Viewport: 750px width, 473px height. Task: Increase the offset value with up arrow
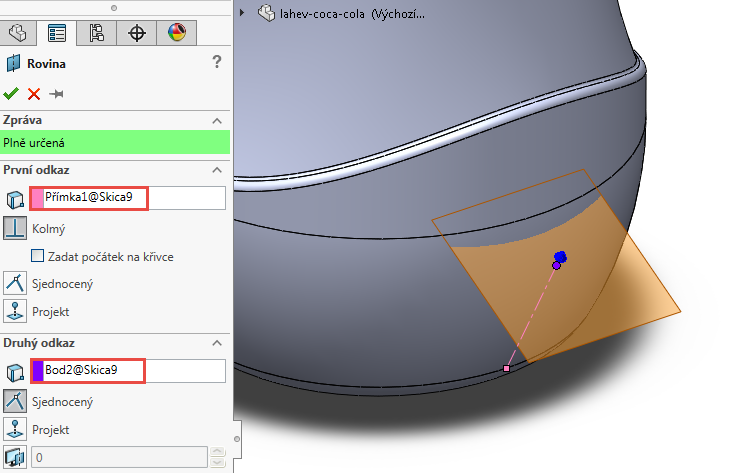coord(217,451)
